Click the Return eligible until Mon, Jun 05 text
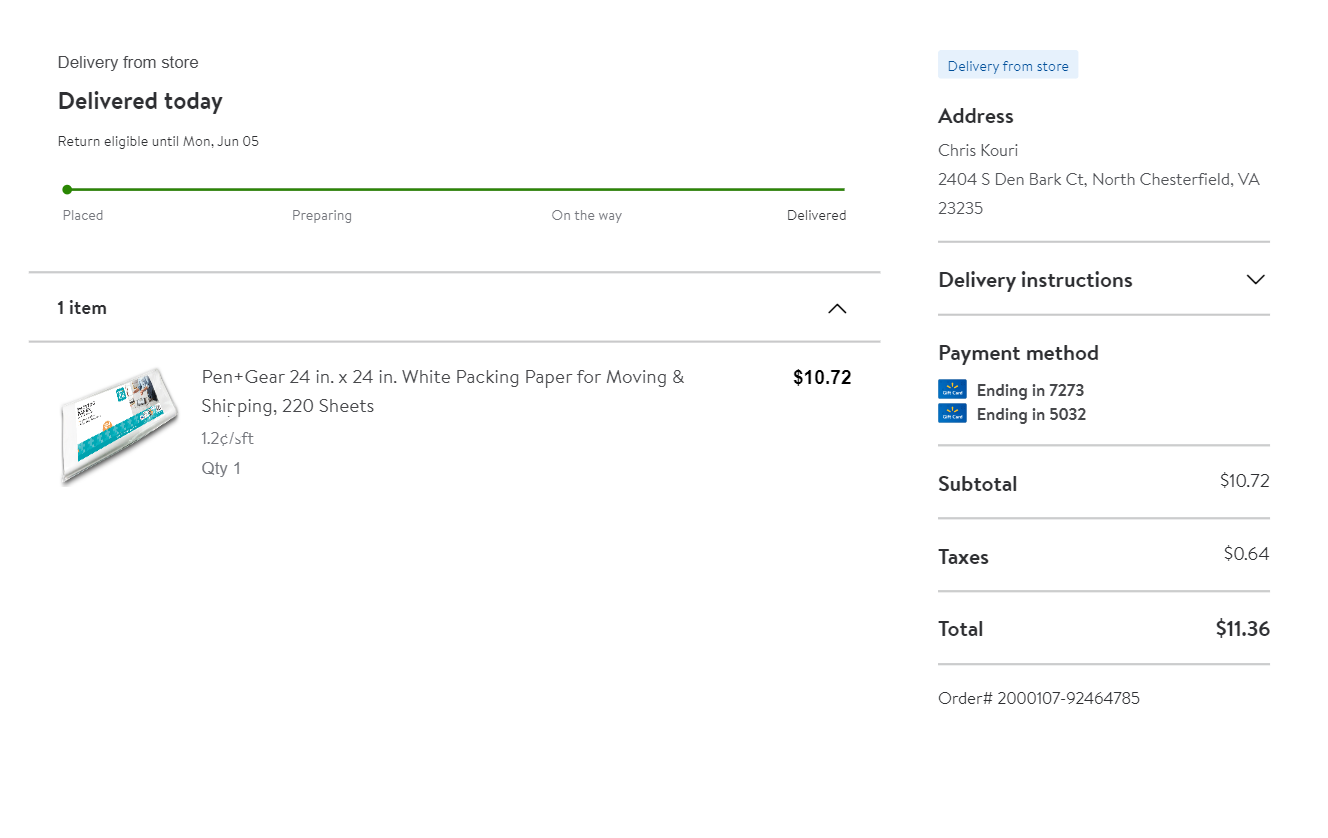 (158, 141)
